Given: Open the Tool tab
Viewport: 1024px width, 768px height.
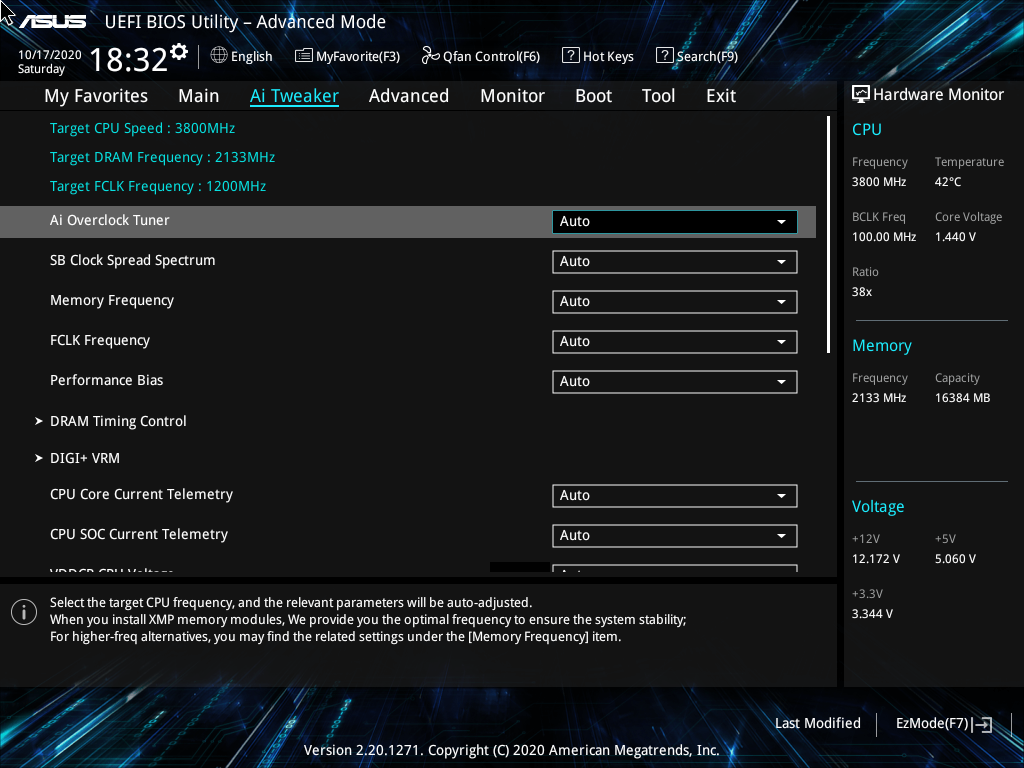Looking at the screenshot, I should 658,96.
